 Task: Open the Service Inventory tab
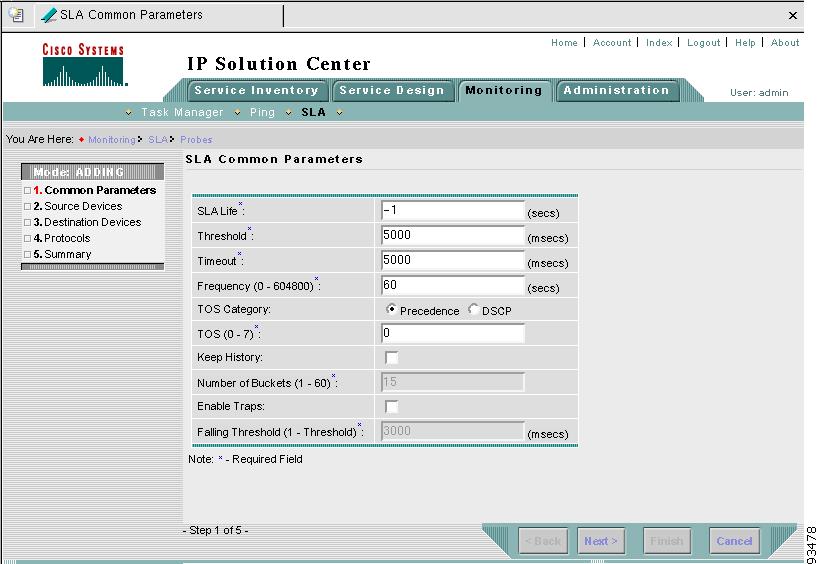point(256,90)
